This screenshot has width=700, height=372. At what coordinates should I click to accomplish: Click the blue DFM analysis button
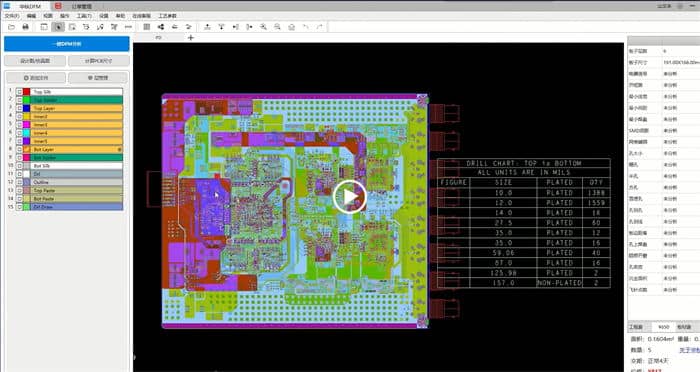67,44
